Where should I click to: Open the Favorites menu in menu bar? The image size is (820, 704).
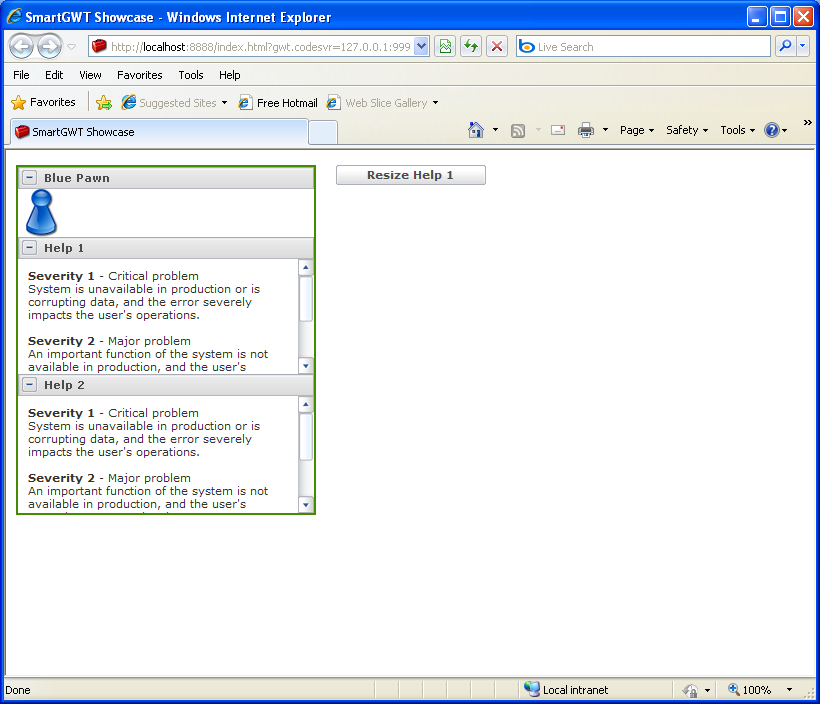point(140,75)
